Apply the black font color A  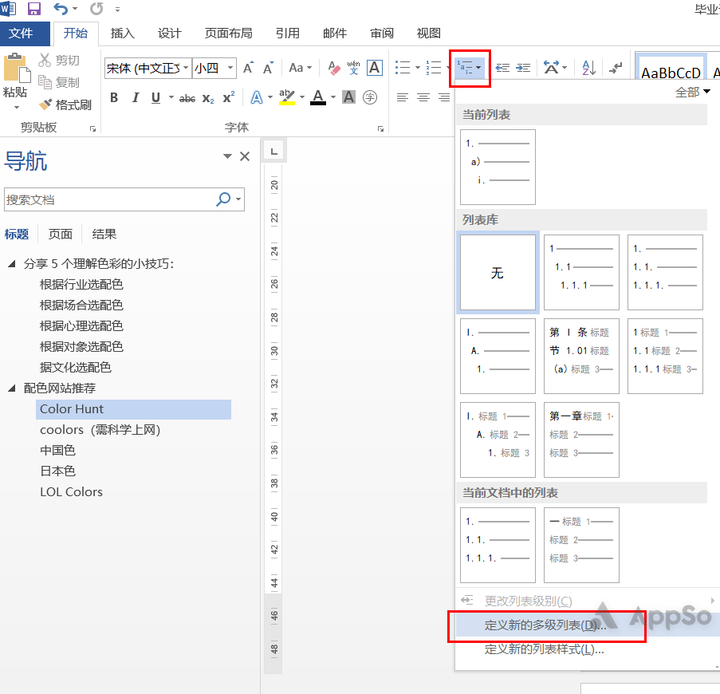(x=318, y=97)
